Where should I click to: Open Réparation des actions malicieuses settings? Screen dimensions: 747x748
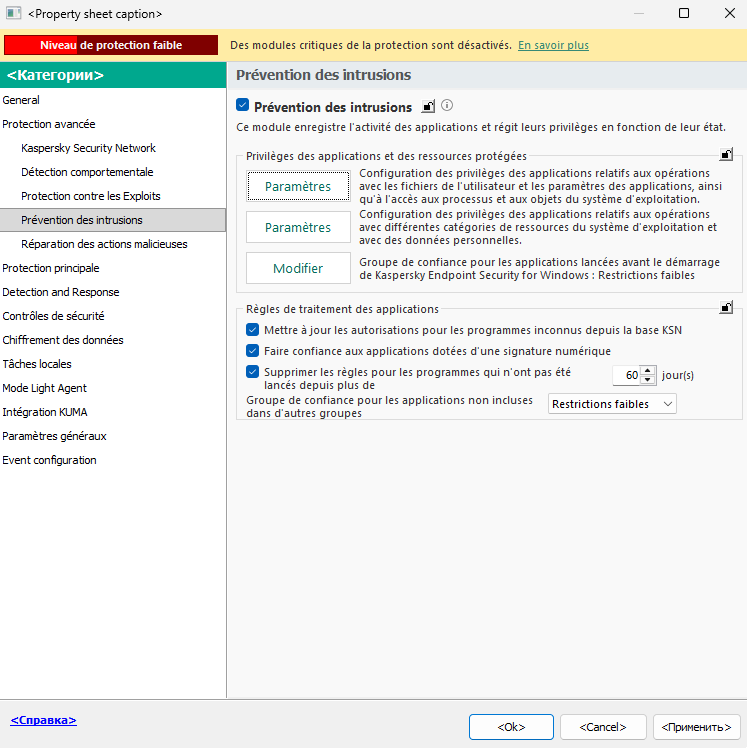click(x=113, y=244)
